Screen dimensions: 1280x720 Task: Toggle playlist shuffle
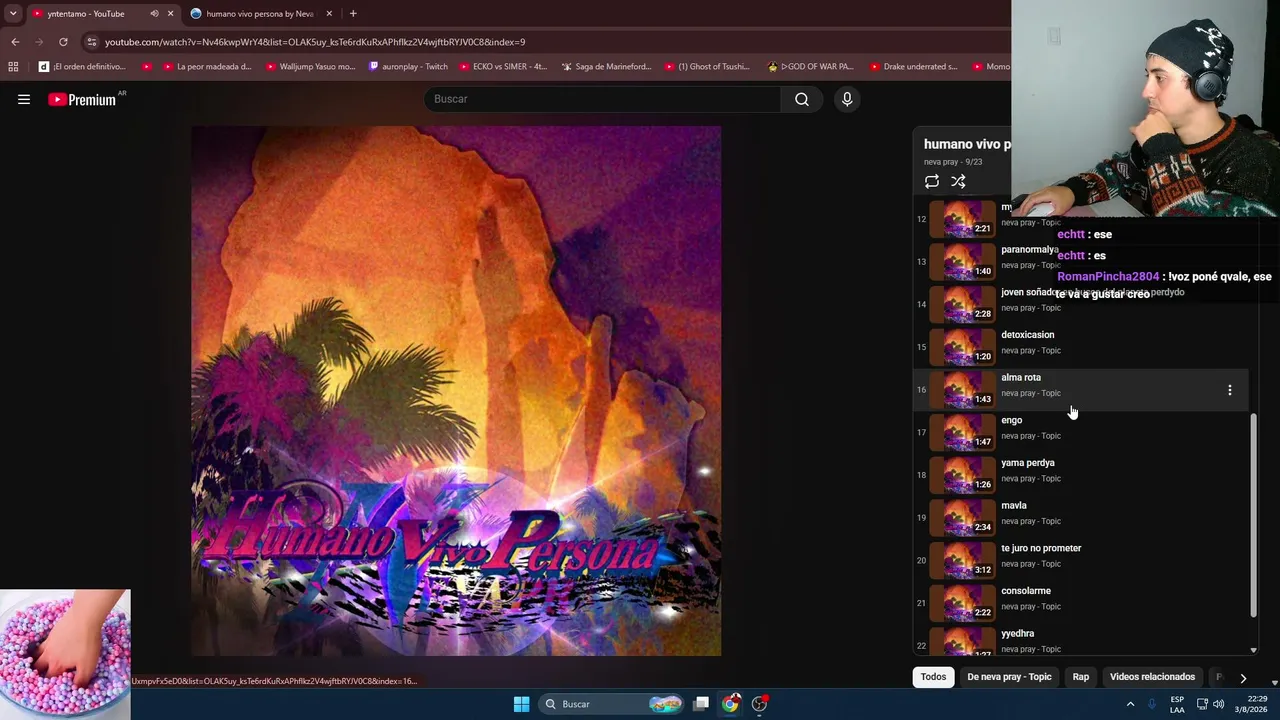(958, 182)
